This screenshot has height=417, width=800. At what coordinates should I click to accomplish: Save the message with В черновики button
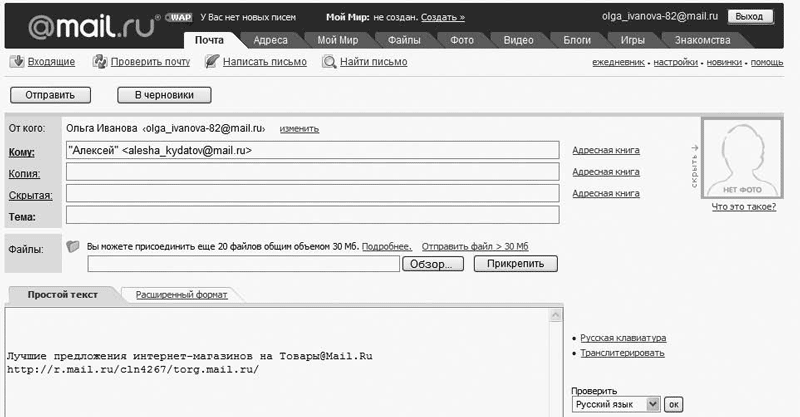point(164,96)
